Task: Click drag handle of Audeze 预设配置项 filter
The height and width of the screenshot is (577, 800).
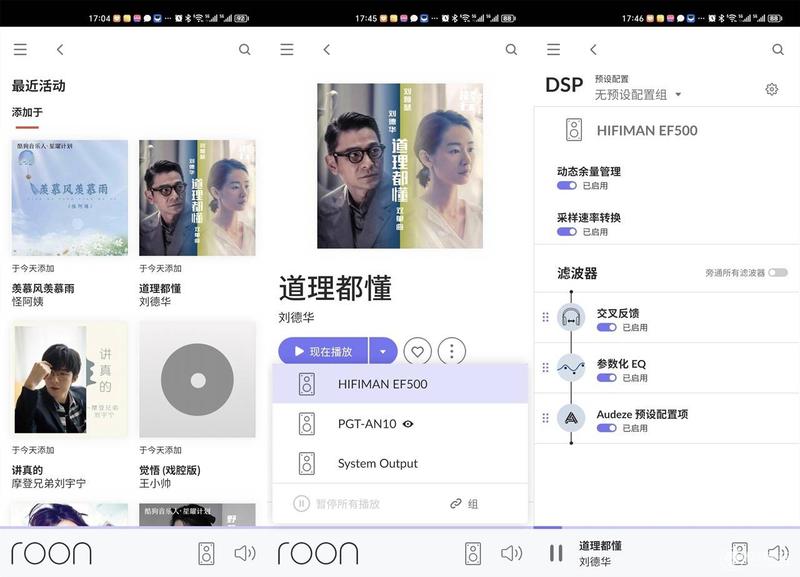Action: [545, 418]
